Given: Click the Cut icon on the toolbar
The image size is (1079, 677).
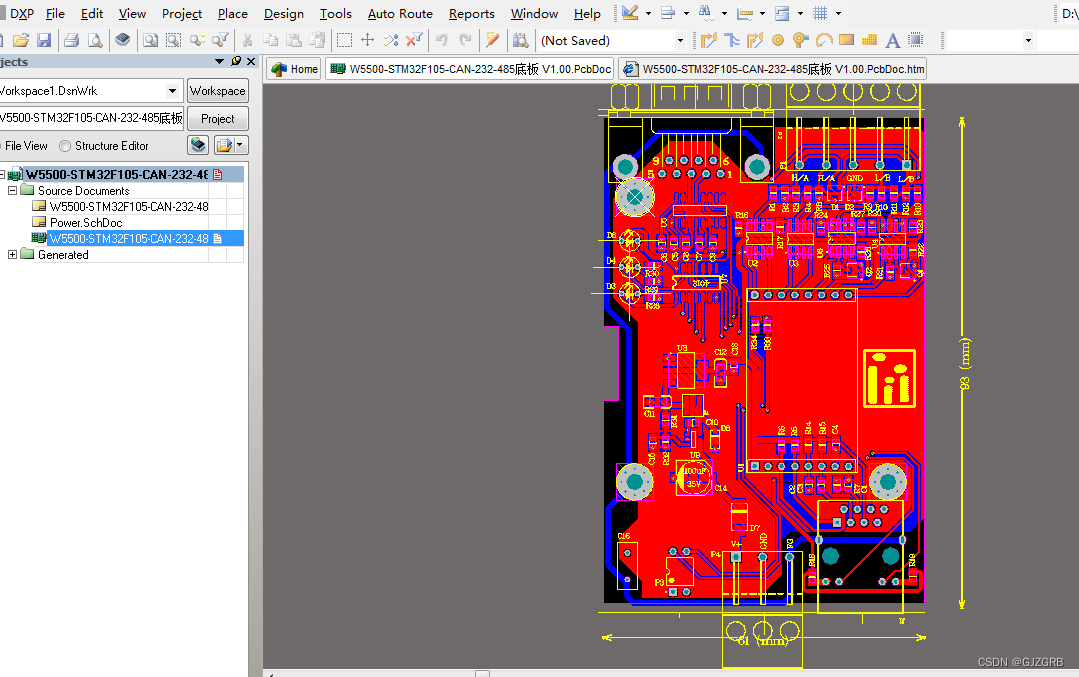Looking at the screenshot, I should coord(247,40).
